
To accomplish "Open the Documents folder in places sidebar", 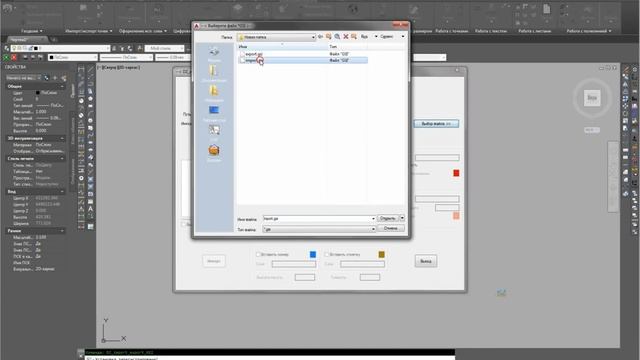I will pyautogui.click(x=214, y=73).
